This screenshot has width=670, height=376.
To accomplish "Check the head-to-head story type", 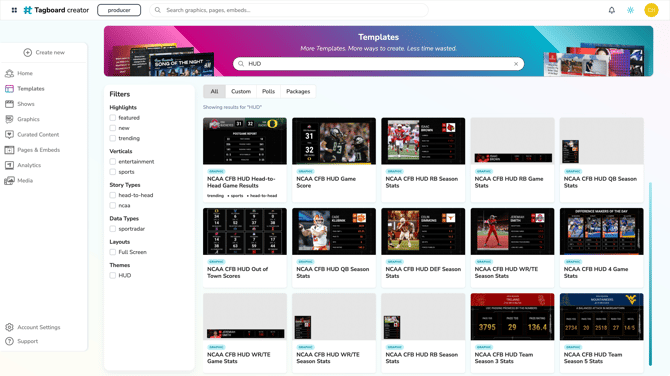I will coord(113,195).
